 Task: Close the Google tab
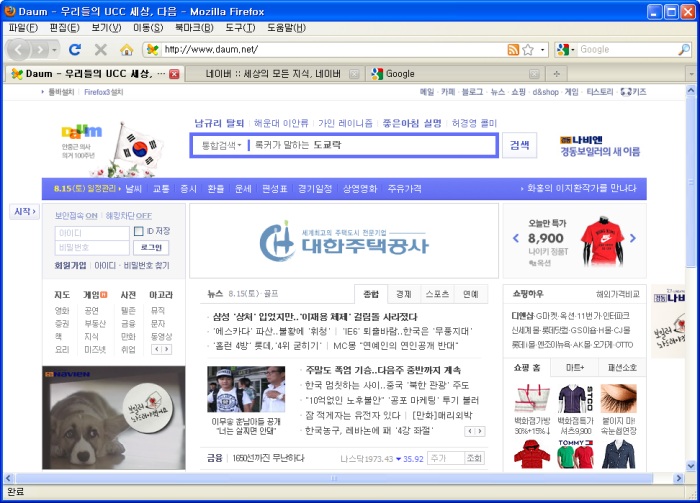click(534, 74)
